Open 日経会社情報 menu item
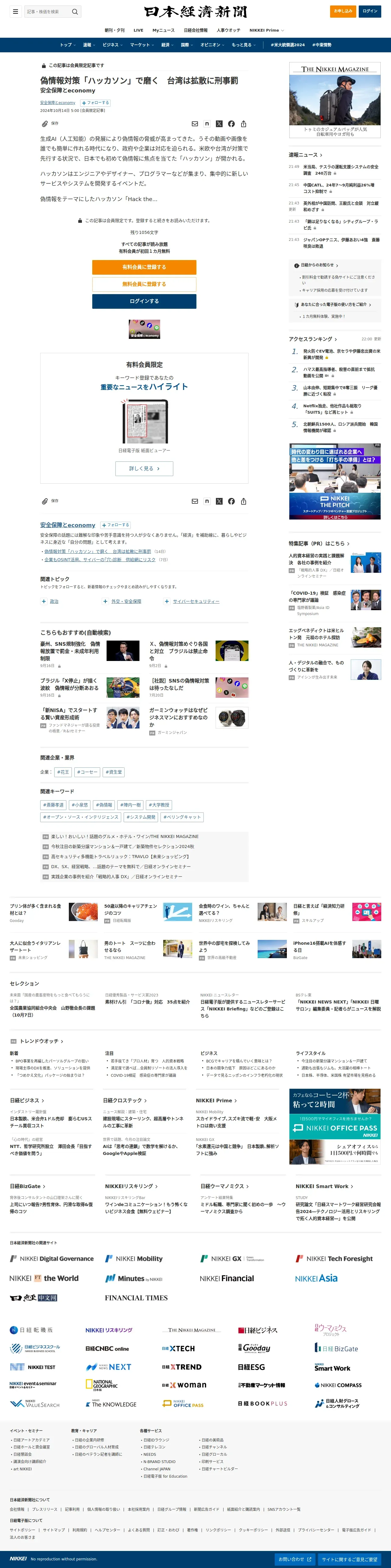Image resolution: width=391 pixels, height=1568 pixels. click(195, 30)
